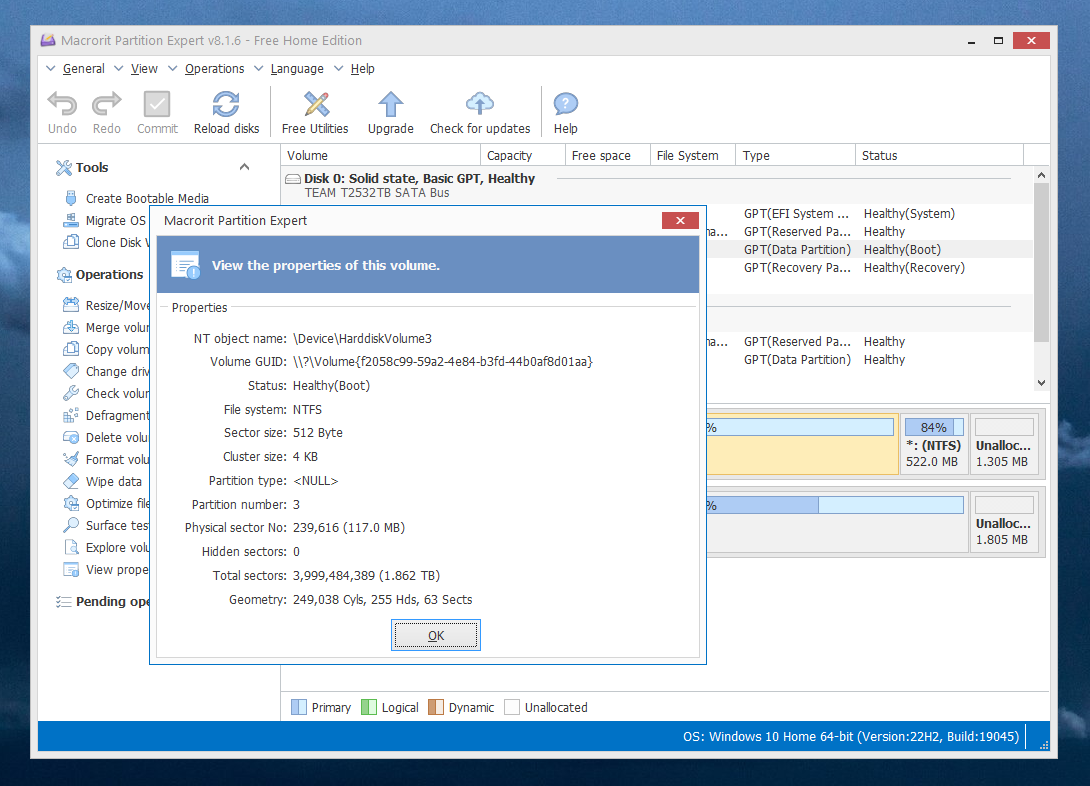Open the Help menu
This screenshot has width=1090, height=786.
point(362,69)
